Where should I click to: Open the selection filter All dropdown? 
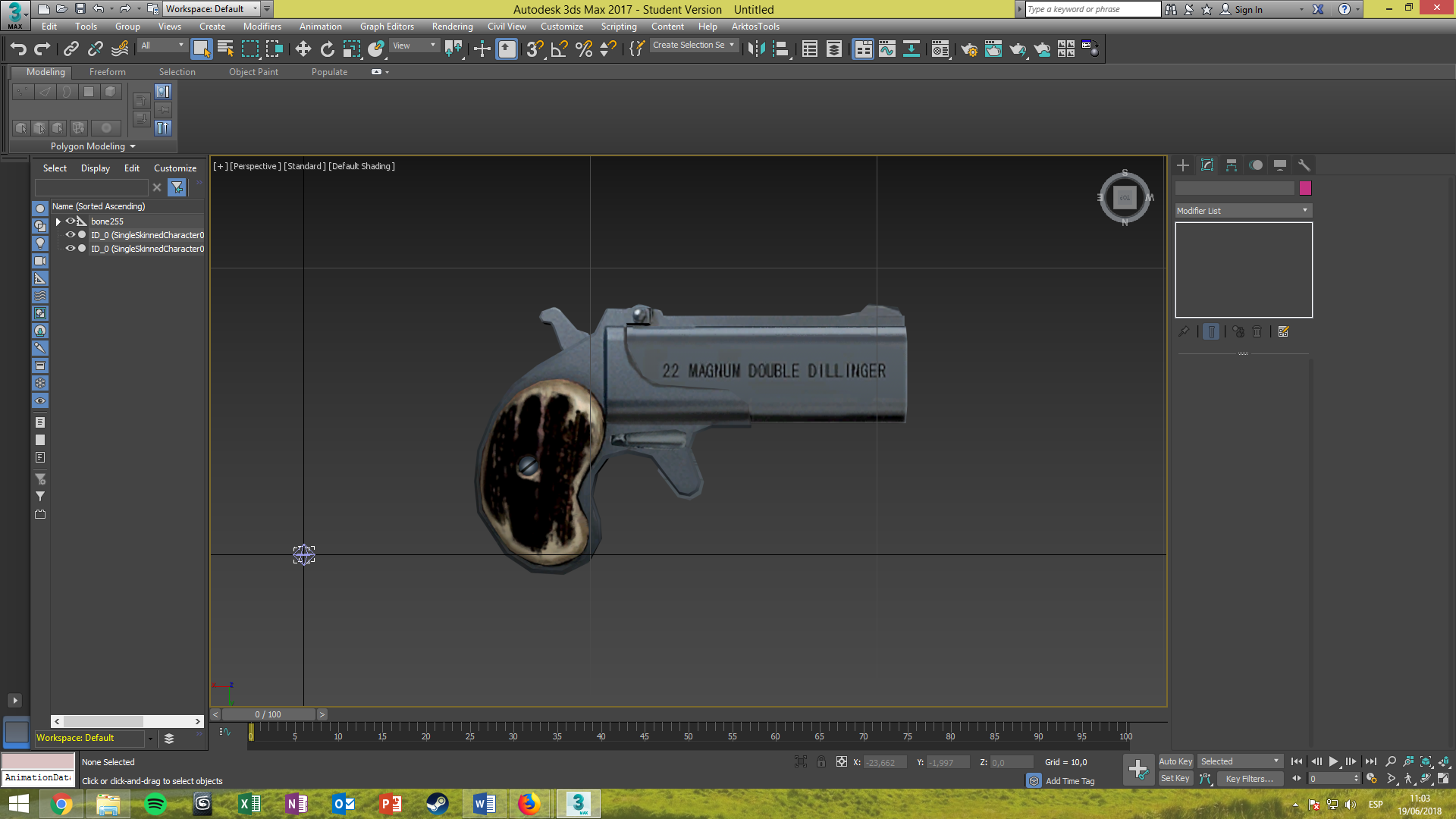(162, 45)
